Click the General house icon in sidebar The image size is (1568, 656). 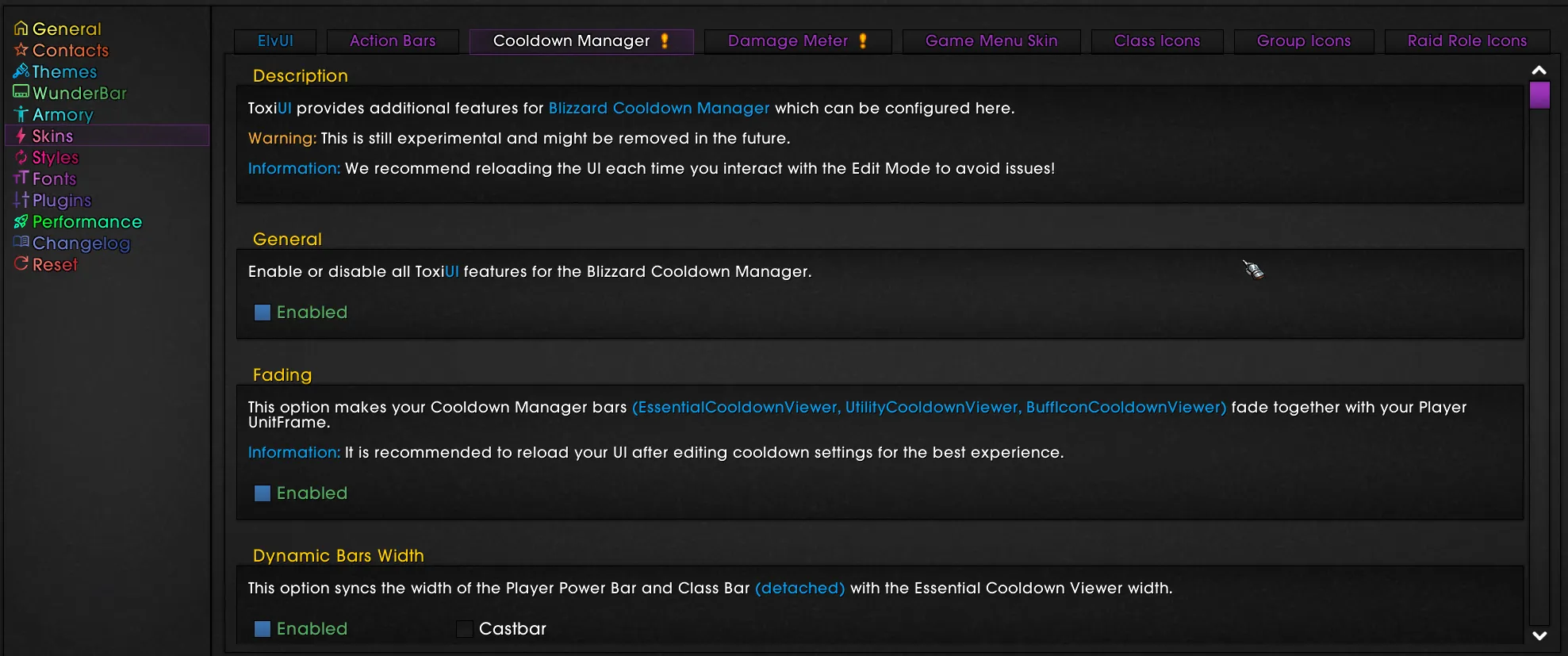pyautogui.click(x=21, y=29)
